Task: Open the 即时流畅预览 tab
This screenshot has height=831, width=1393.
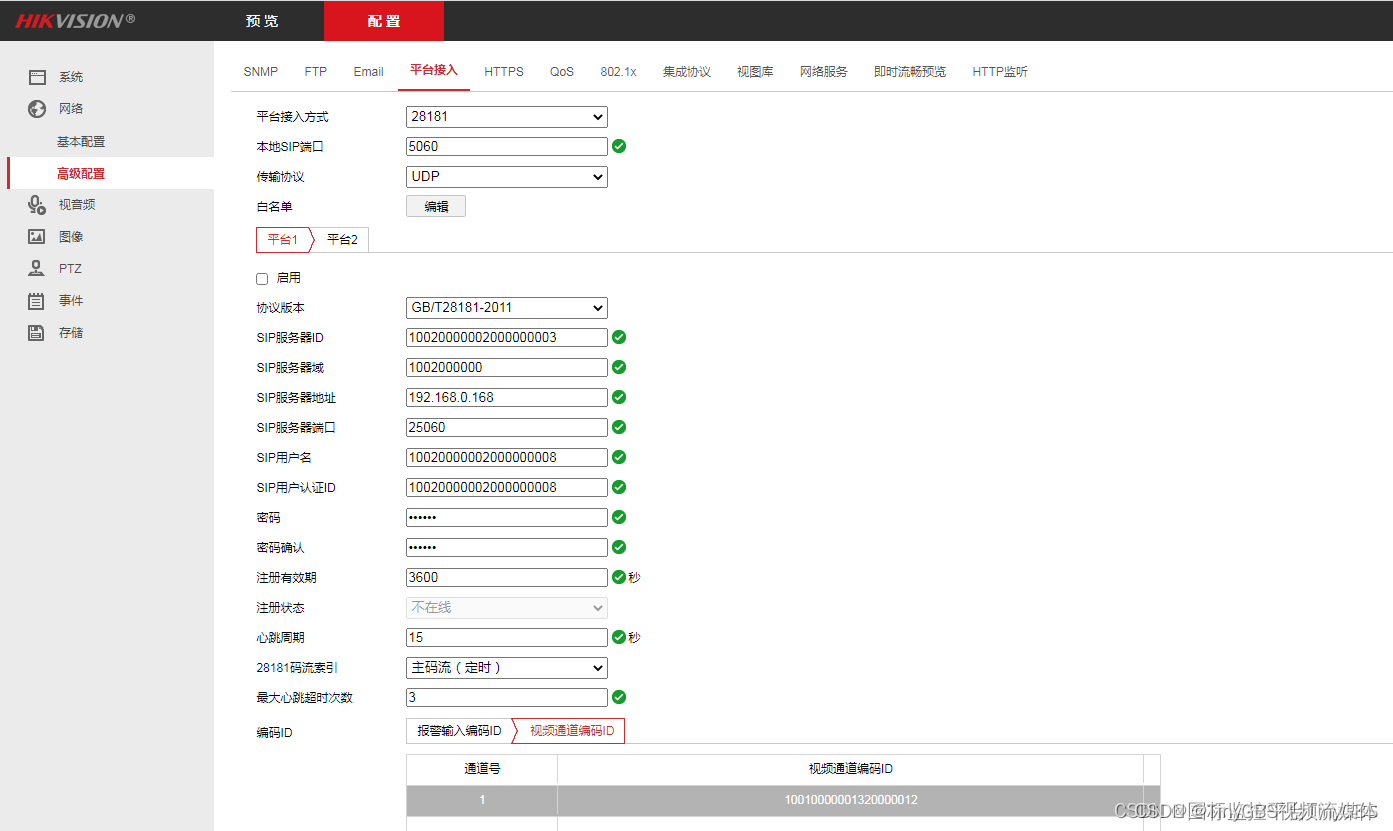Action: tap(910, 72)
